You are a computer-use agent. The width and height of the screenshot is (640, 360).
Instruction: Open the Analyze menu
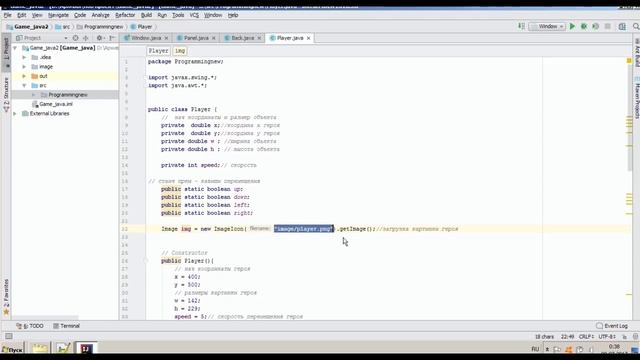(100, 15)
